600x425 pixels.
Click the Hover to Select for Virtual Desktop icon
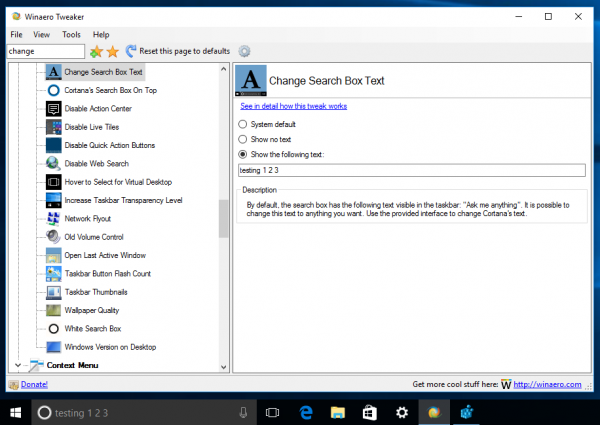click(54, 182)
